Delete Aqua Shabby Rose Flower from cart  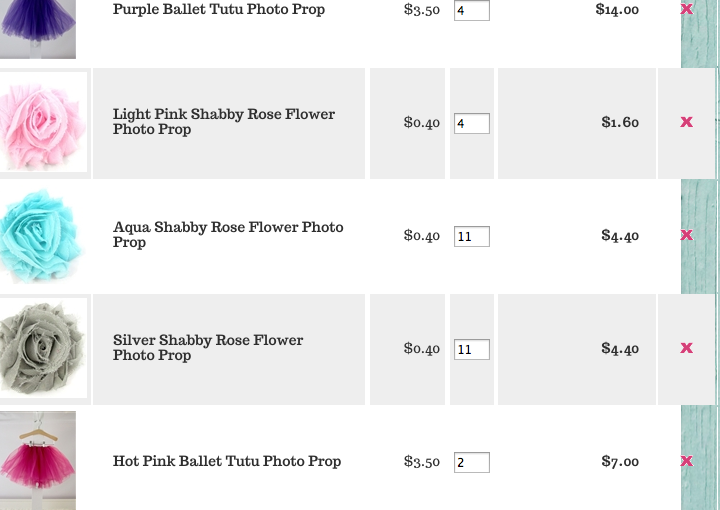point(686,235)
